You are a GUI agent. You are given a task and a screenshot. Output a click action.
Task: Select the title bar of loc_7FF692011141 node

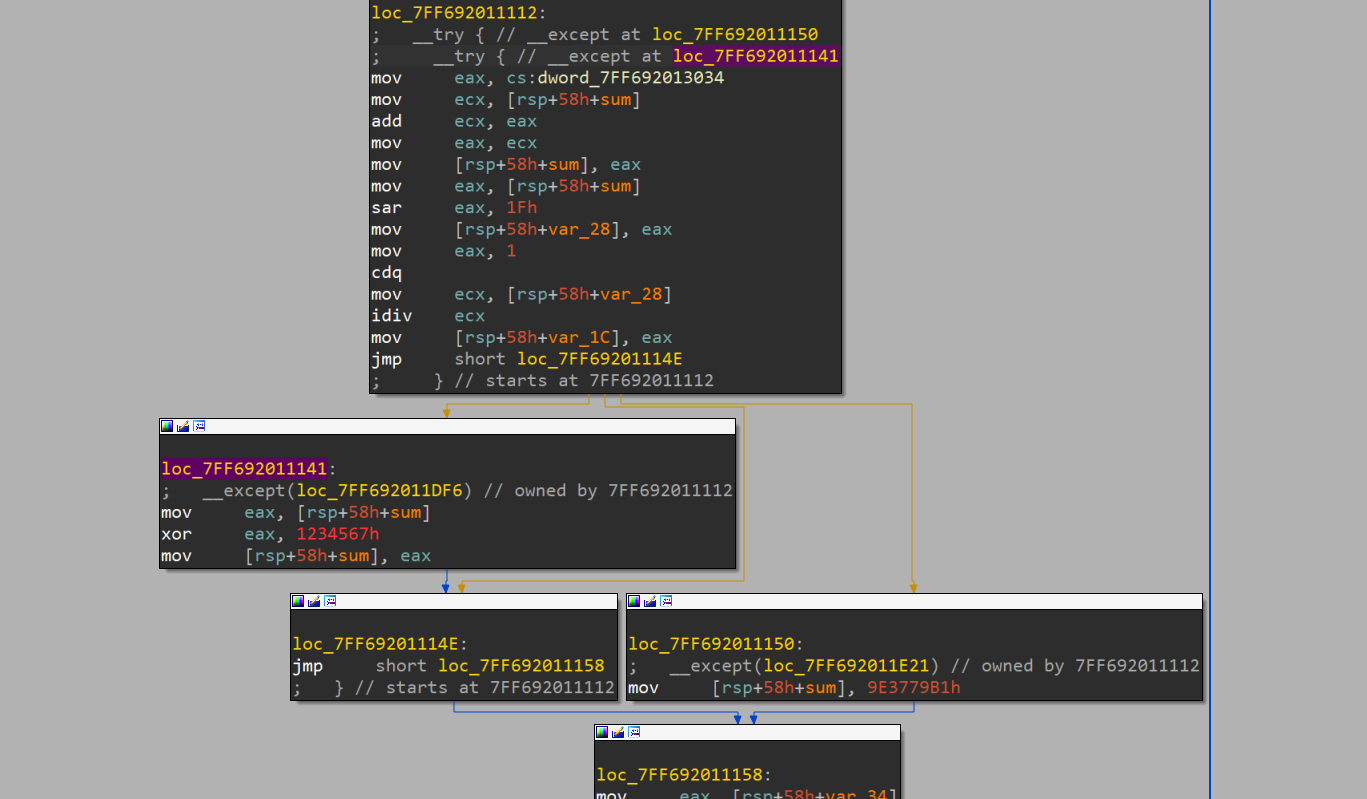(460, 426)
